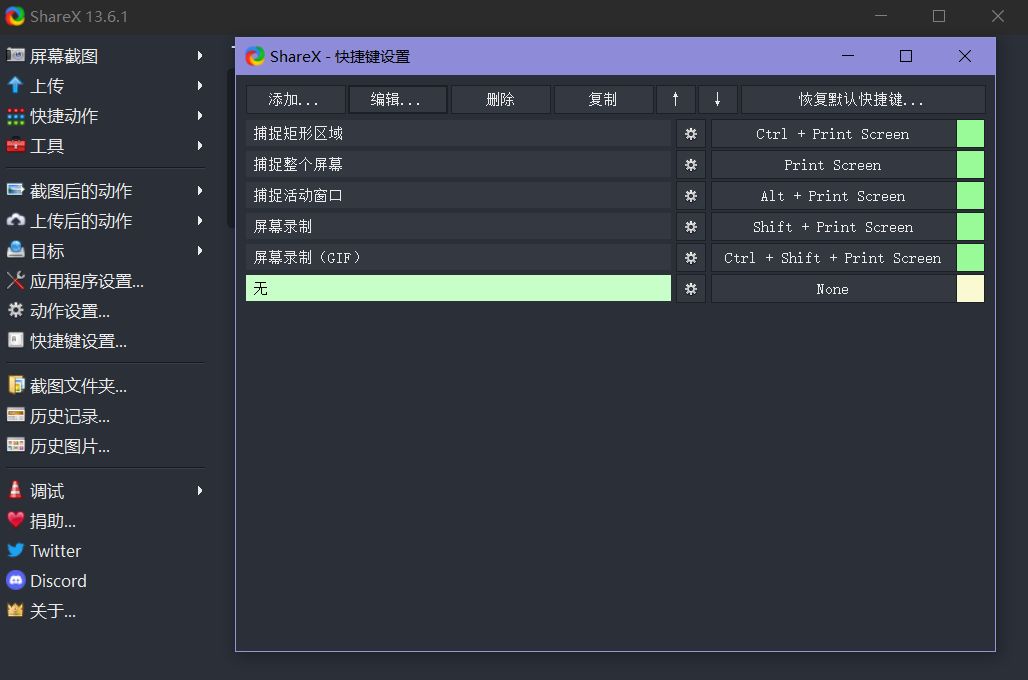The image size is (1028, 680).
Task: Open gear settings for 捕捉活动窗口 hotkey
Action: coord(690,195)
